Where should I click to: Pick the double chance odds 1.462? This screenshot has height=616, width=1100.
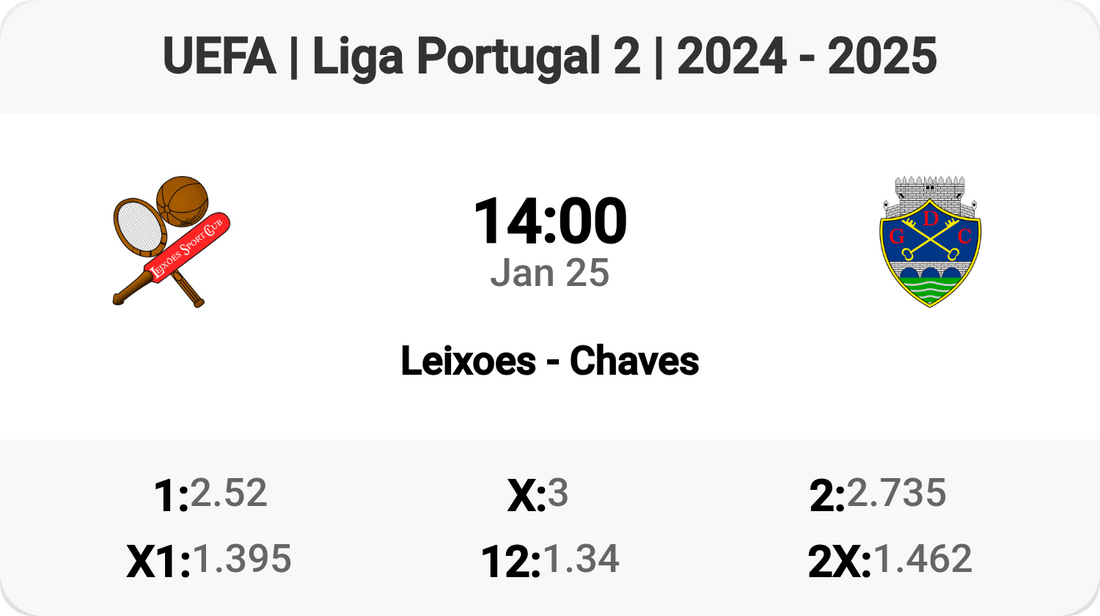pos(922,560)
